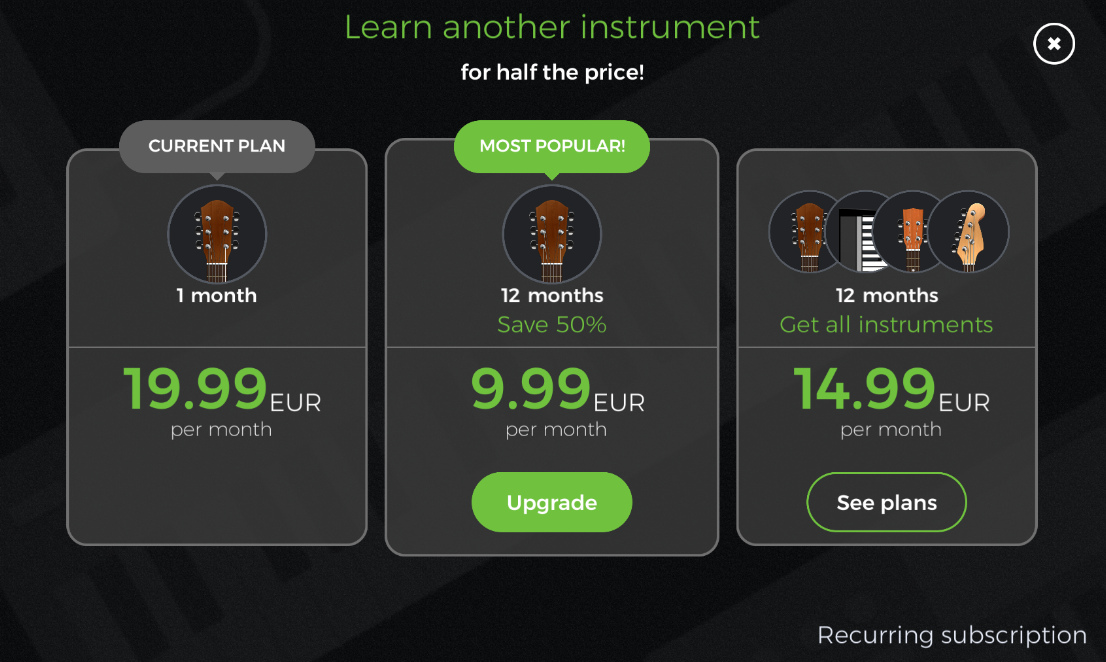Click the Get all instruments label

point(886,324)
